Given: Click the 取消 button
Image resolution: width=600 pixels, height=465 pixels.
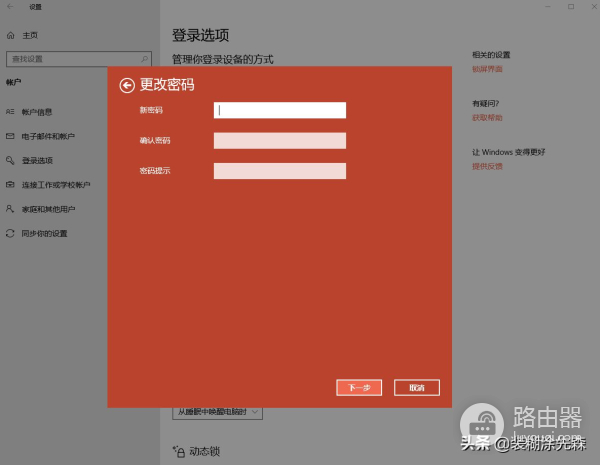Looking at the screenshot, I should (x=417, y=388).
